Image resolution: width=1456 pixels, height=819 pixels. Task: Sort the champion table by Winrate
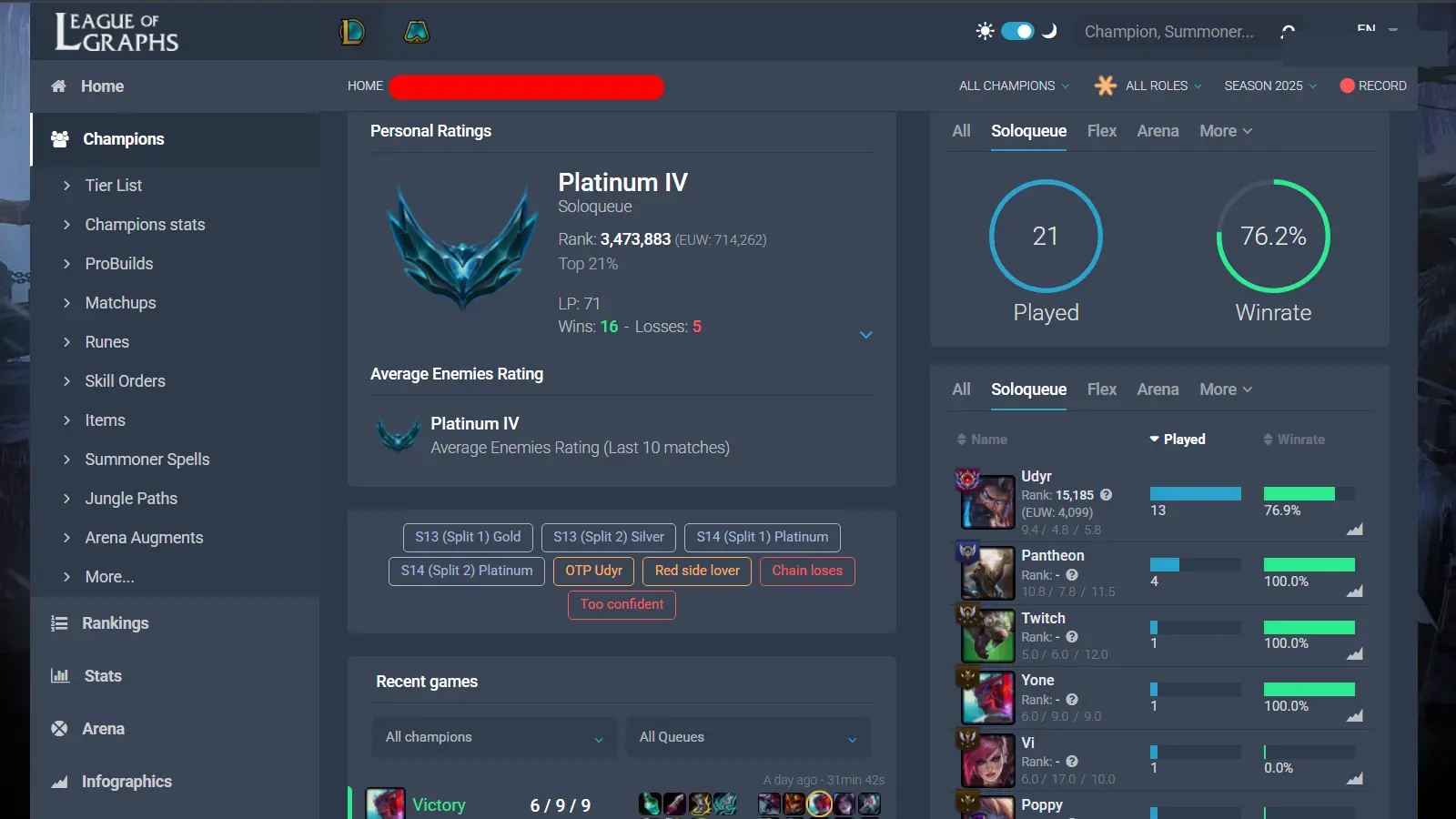click(1294, 440)
